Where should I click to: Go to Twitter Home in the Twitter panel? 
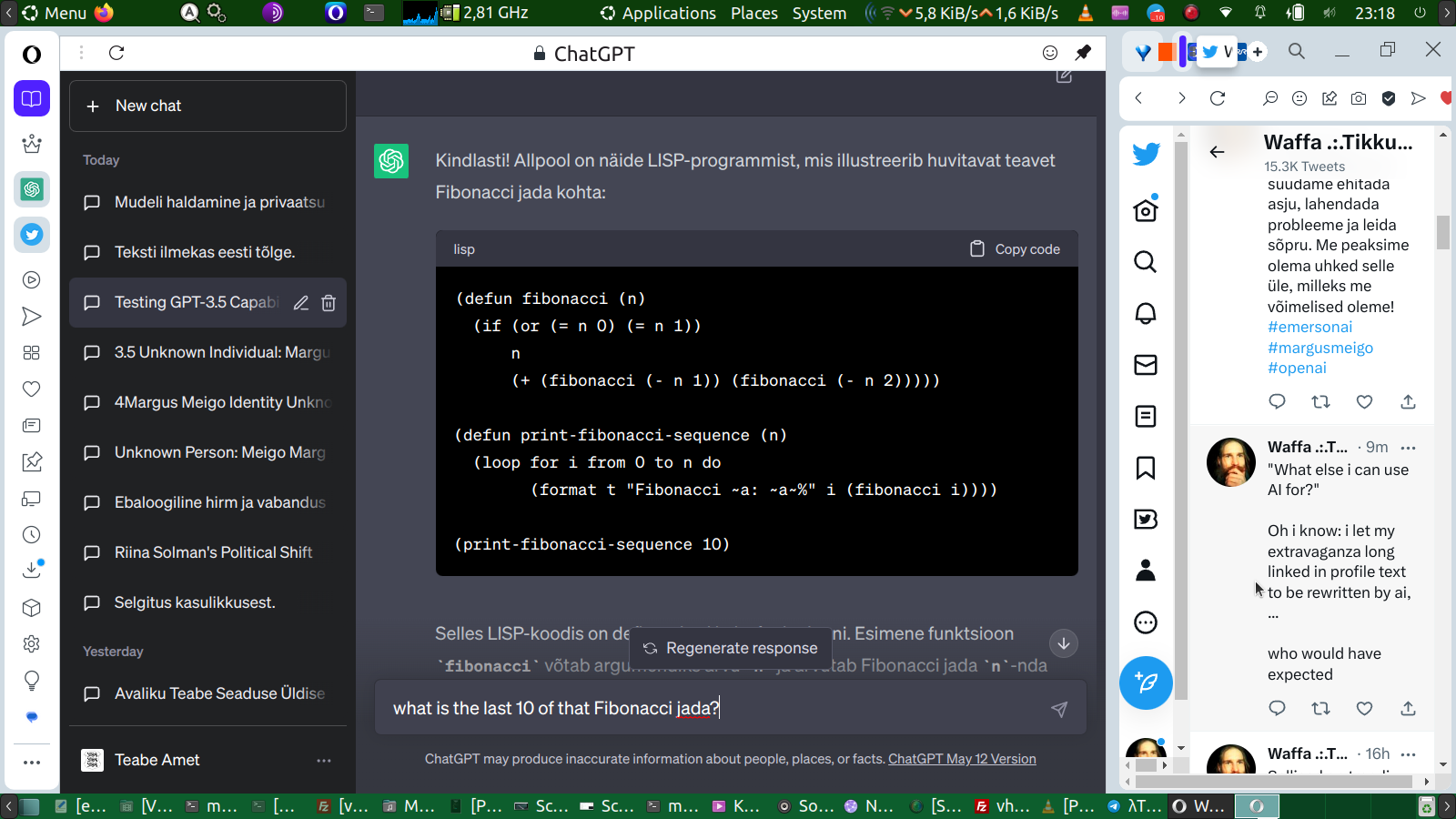pyautogui.click(x=1146, y=210)
